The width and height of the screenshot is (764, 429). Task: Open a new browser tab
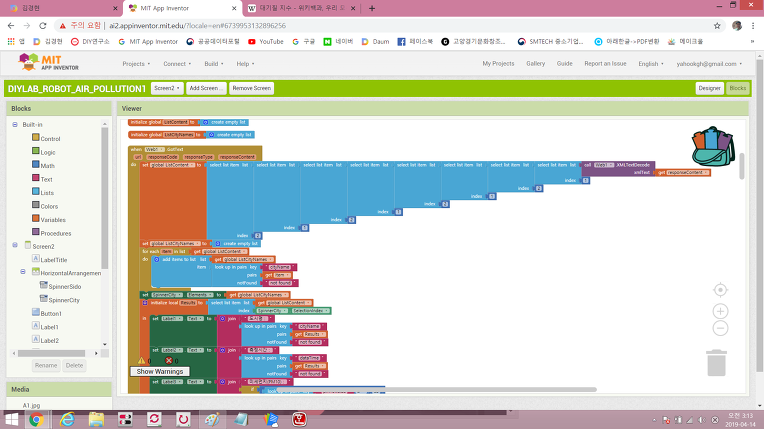point(372,8)
